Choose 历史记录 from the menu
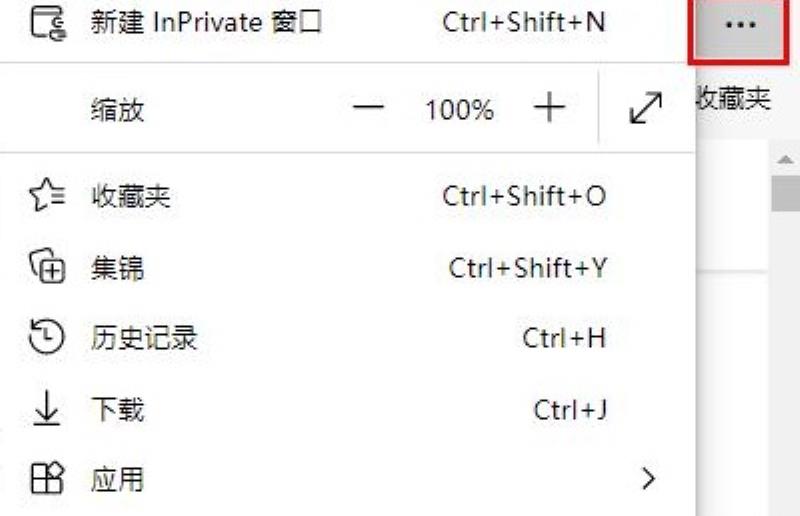800x516 pixels. [347, 337]
